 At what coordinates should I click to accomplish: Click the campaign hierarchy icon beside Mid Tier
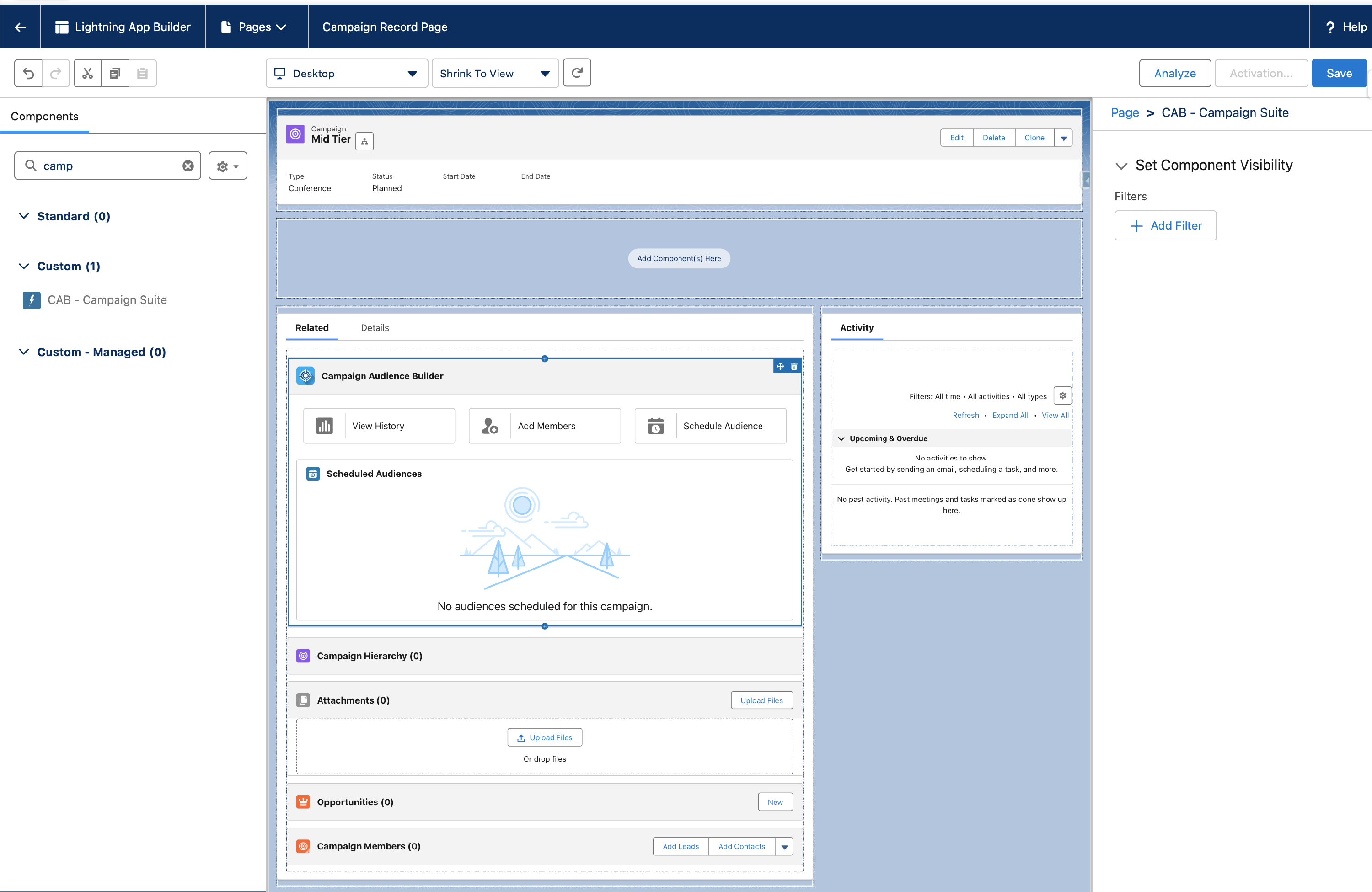(x=364, y=141)
